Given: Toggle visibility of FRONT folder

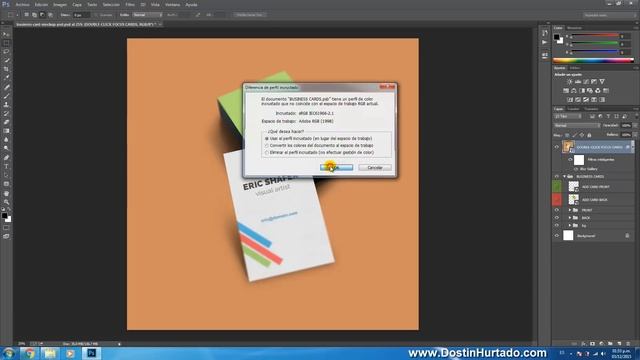Looking at the screenshot, I should 556,210.
